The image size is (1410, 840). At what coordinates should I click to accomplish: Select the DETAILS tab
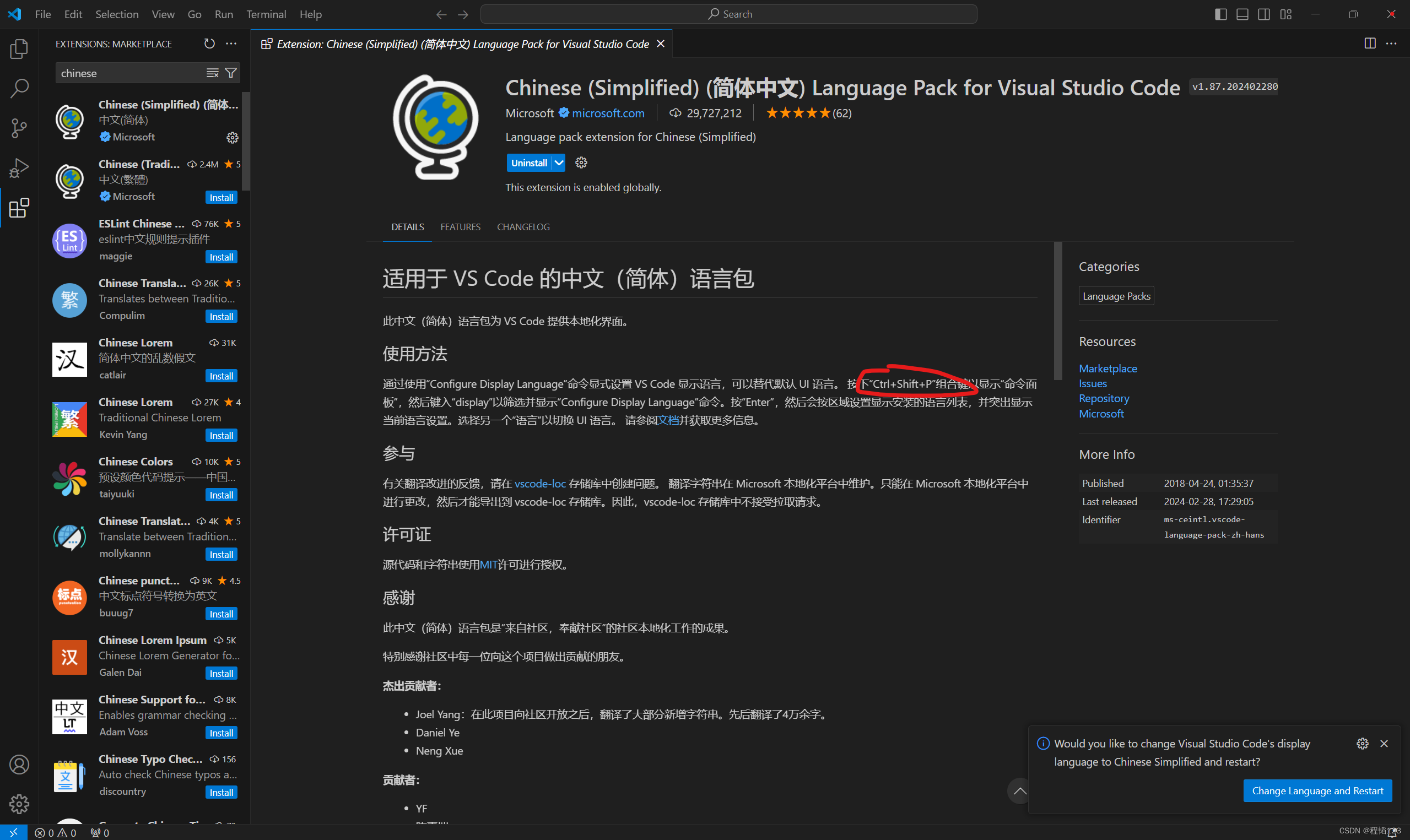pyautogui.click(x=408, y=226)
